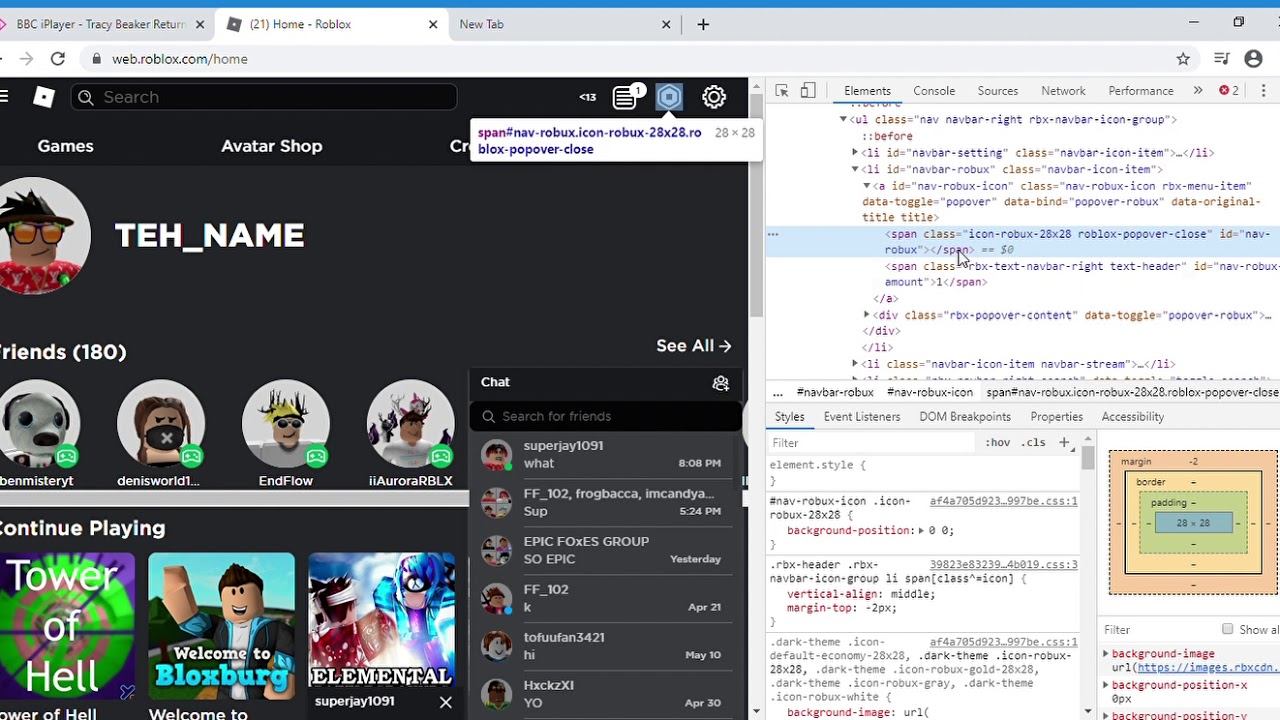Collapse the navbar-right ul node
Image resolution: width=1280 pixels, height=720 pixels.
click(x=843, y=119)
